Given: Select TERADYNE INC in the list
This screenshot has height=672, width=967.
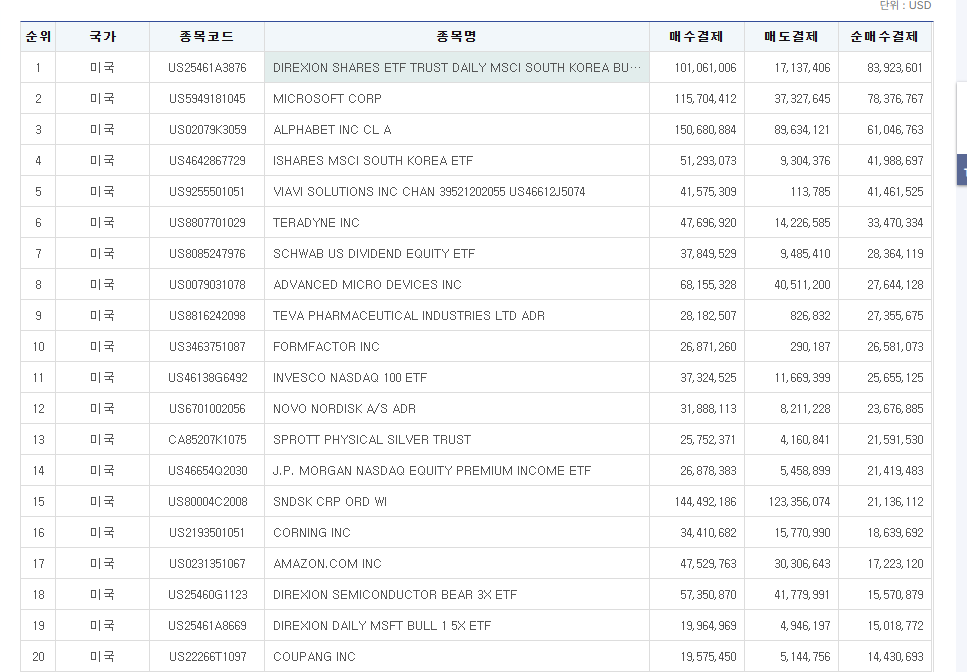Looking at the screenshot, I should click(316, 223).
